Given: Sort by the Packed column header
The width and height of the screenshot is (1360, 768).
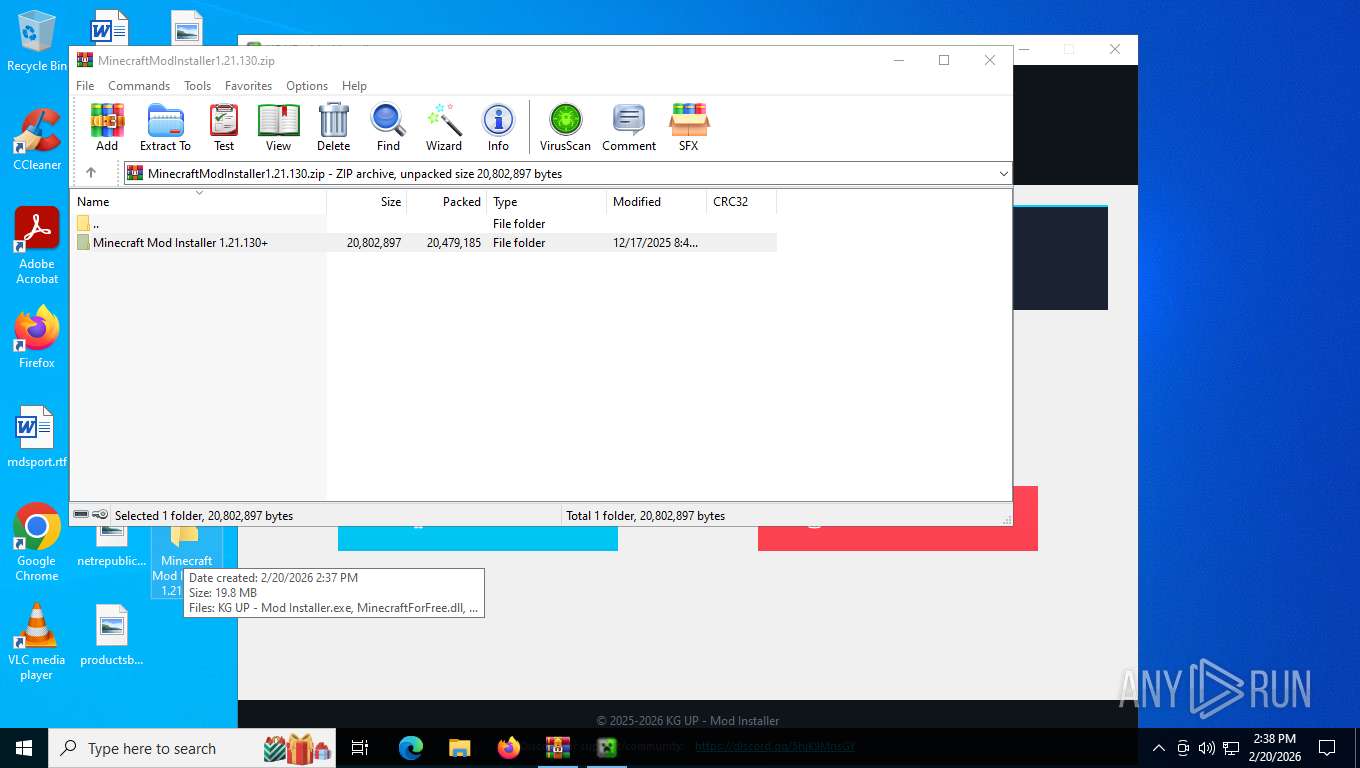Looking at the screenshot, I should click(x=447, y=202).
